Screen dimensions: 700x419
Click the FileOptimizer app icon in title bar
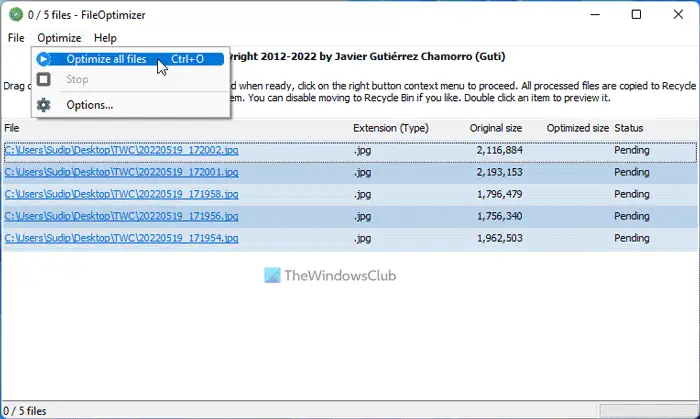(16, 15)
